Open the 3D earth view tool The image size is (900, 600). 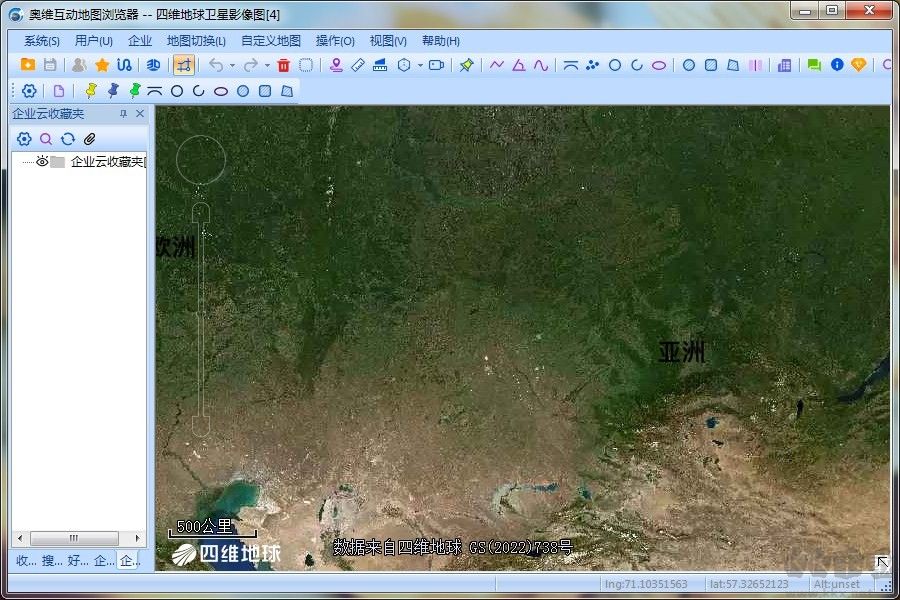(x=153, y=66)
